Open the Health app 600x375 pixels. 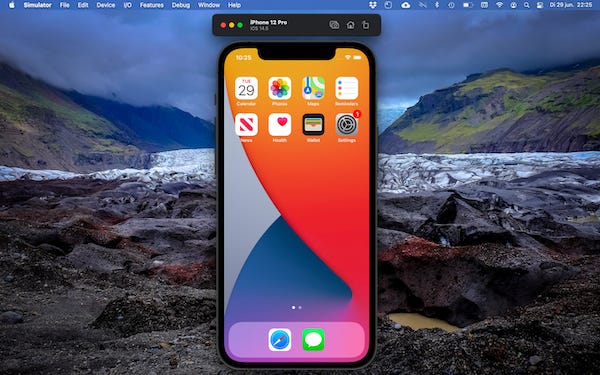(x=280, y=124)
